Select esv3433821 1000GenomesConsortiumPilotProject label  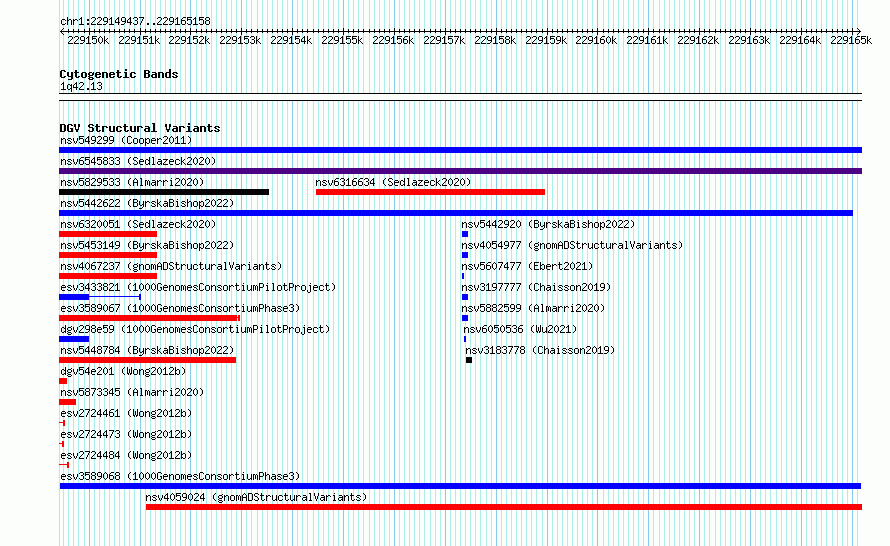[x=198, y=287]
